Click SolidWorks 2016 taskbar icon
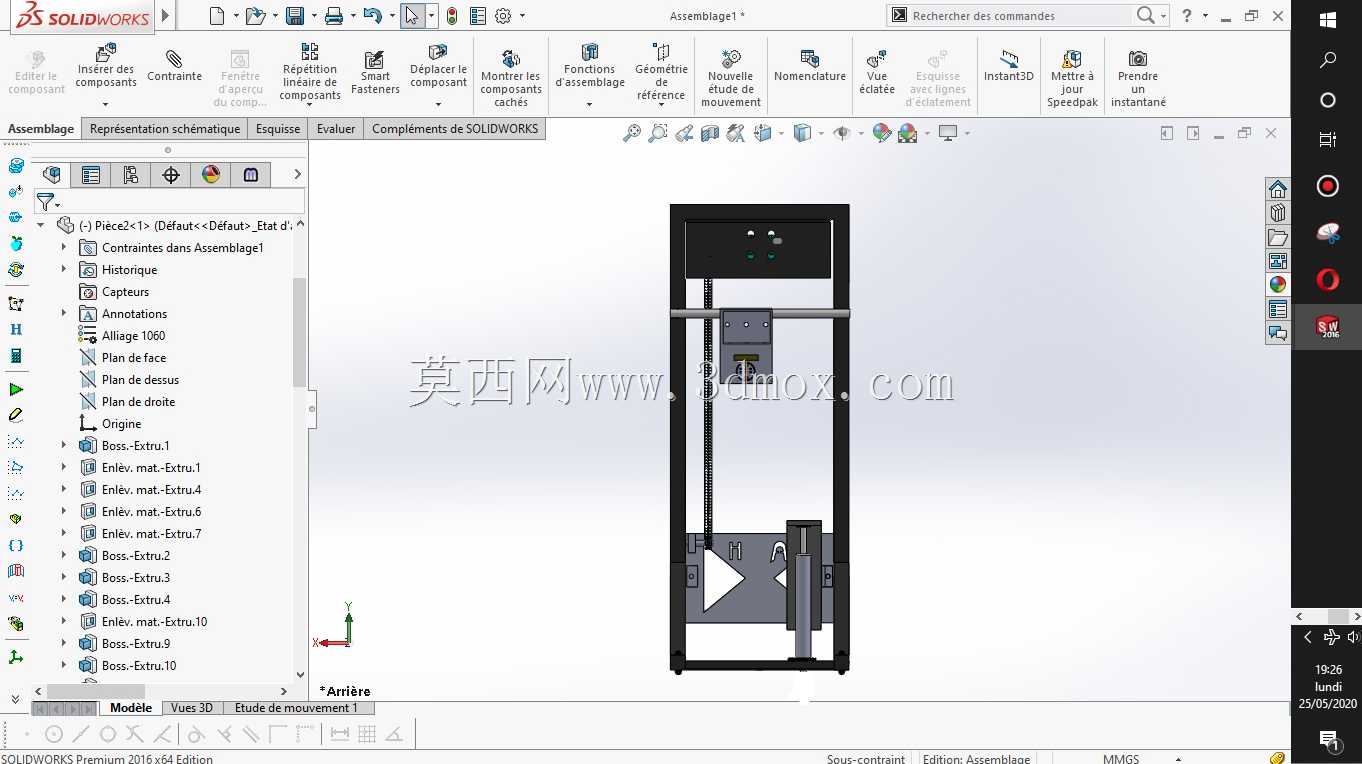The height and width of the screenshot is (764, 1362). pyautogui.click(x=1327, y=326)
